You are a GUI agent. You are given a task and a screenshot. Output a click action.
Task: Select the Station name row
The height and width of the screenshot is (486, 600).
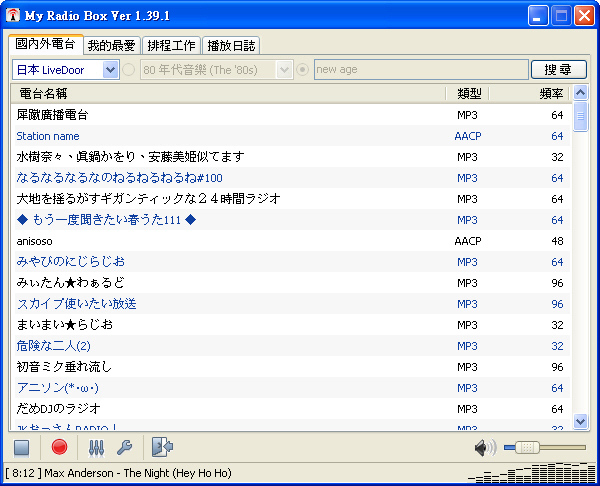(292, 136)
